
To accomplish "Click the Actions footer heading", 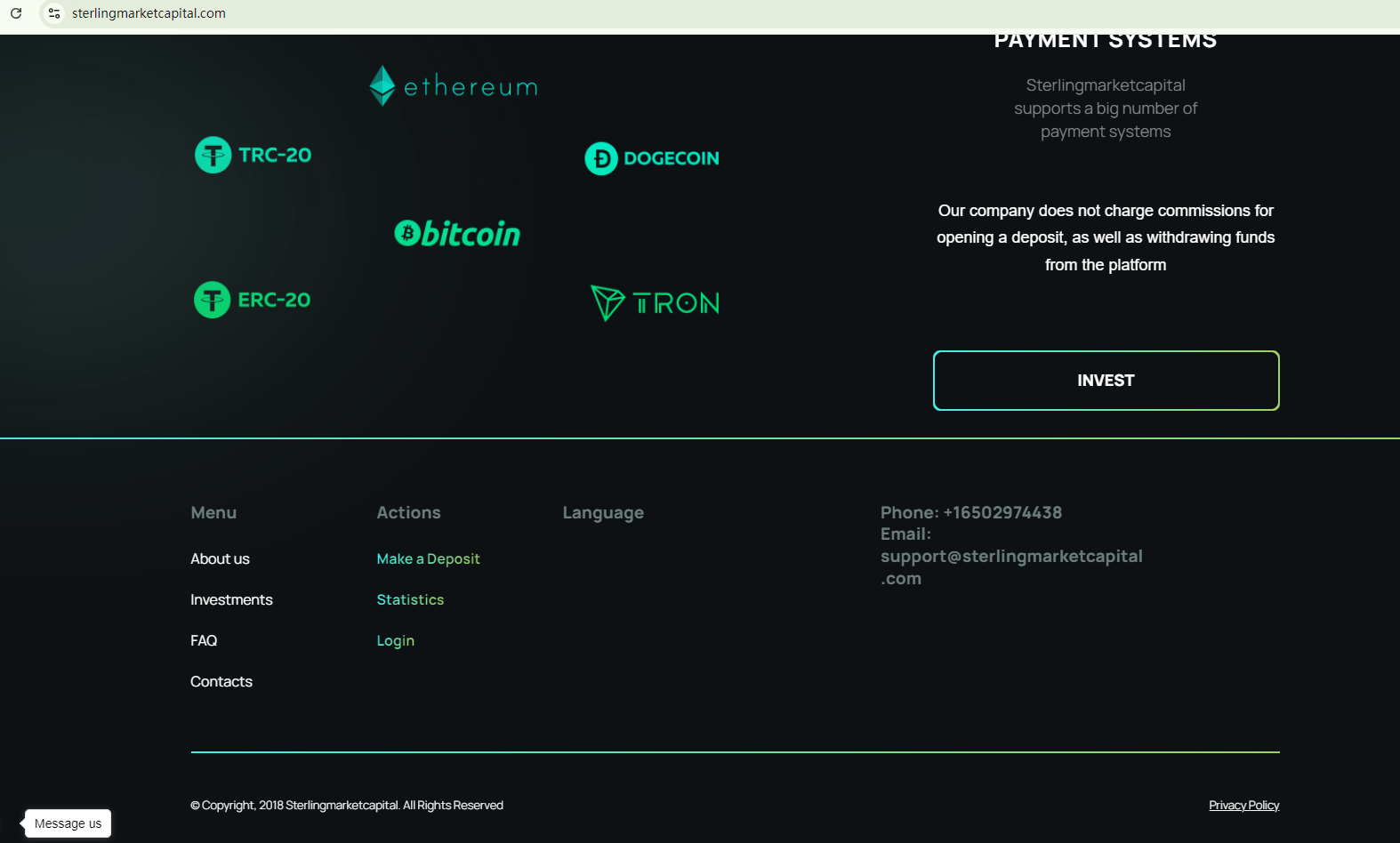I will pos(408,512).
